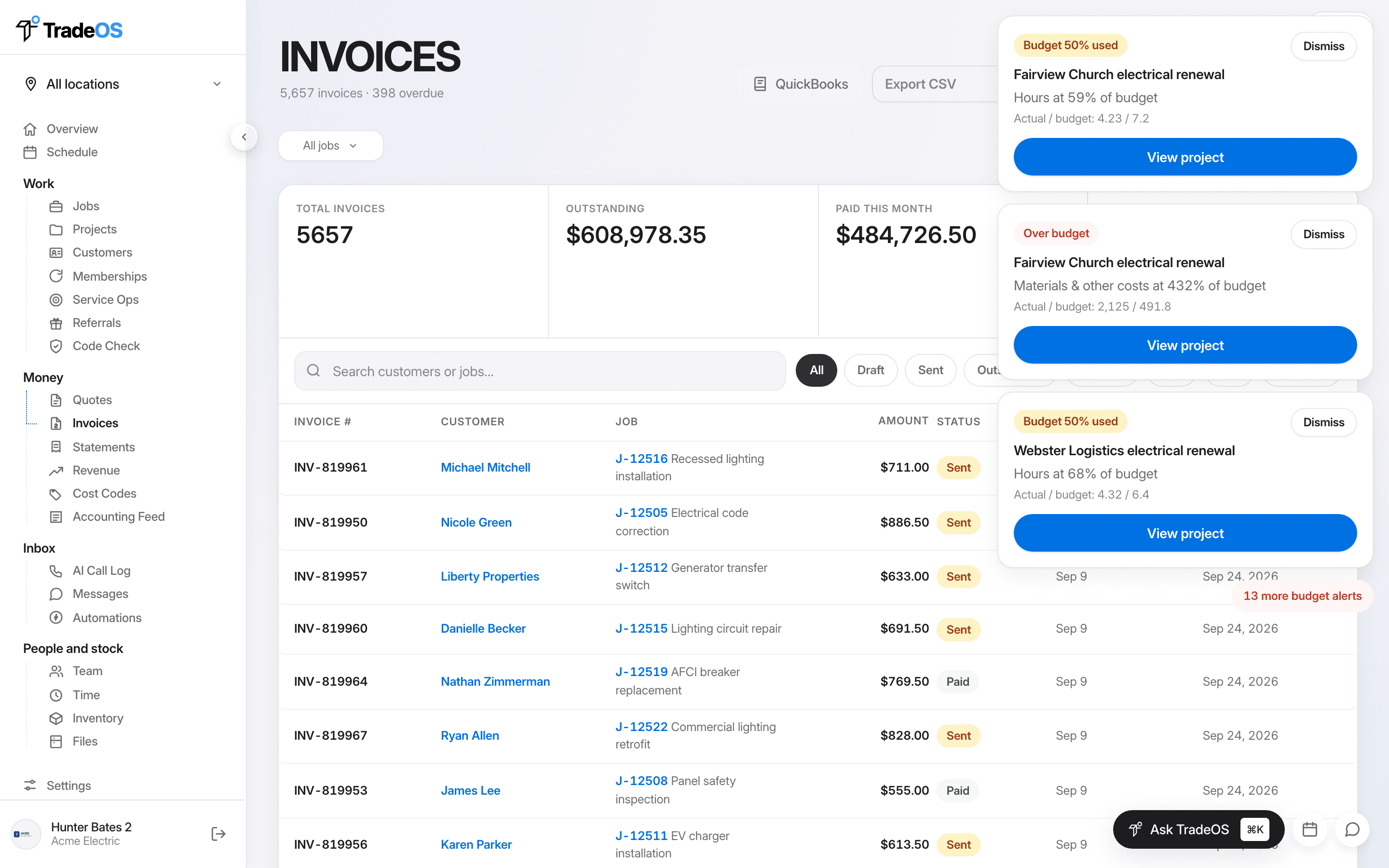
Task: Open the 13 more budget alerts link
Action: (1302, 596)
